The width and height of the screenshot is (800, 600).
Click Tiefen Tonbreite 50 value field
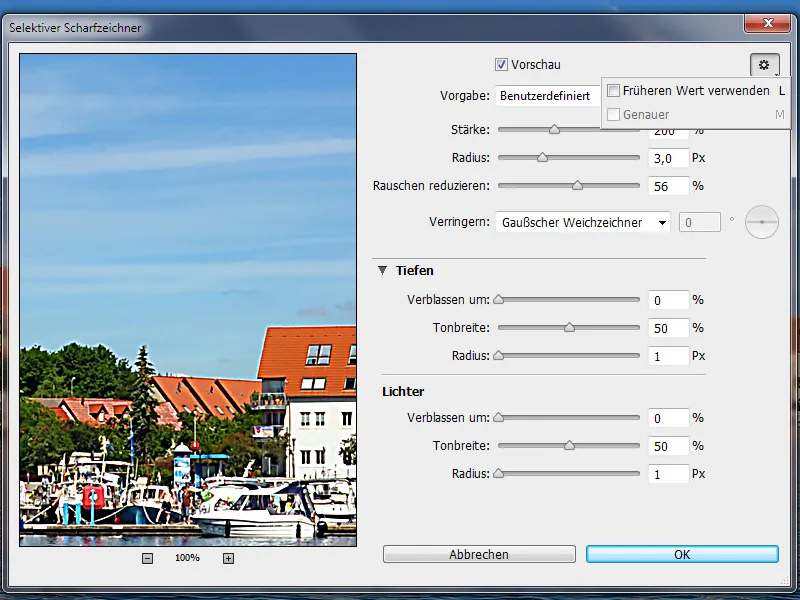tap(668, 328)
